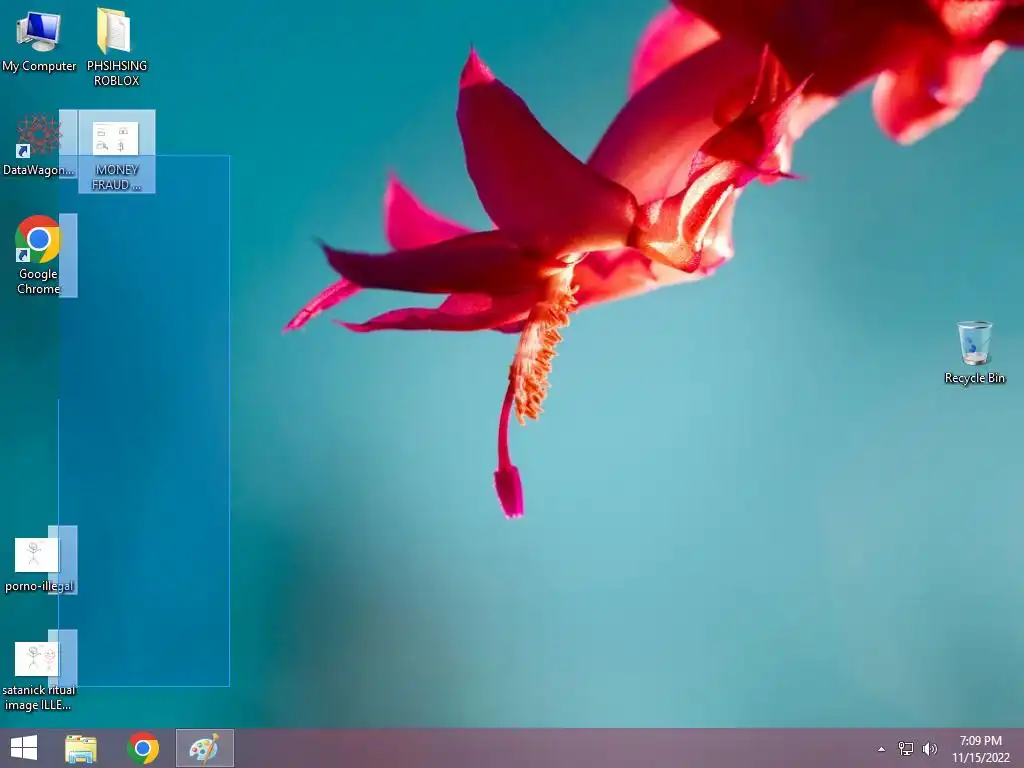Open the network status tray icon
Viewport: 1024px width, 768px height.
tap(906, 748)
